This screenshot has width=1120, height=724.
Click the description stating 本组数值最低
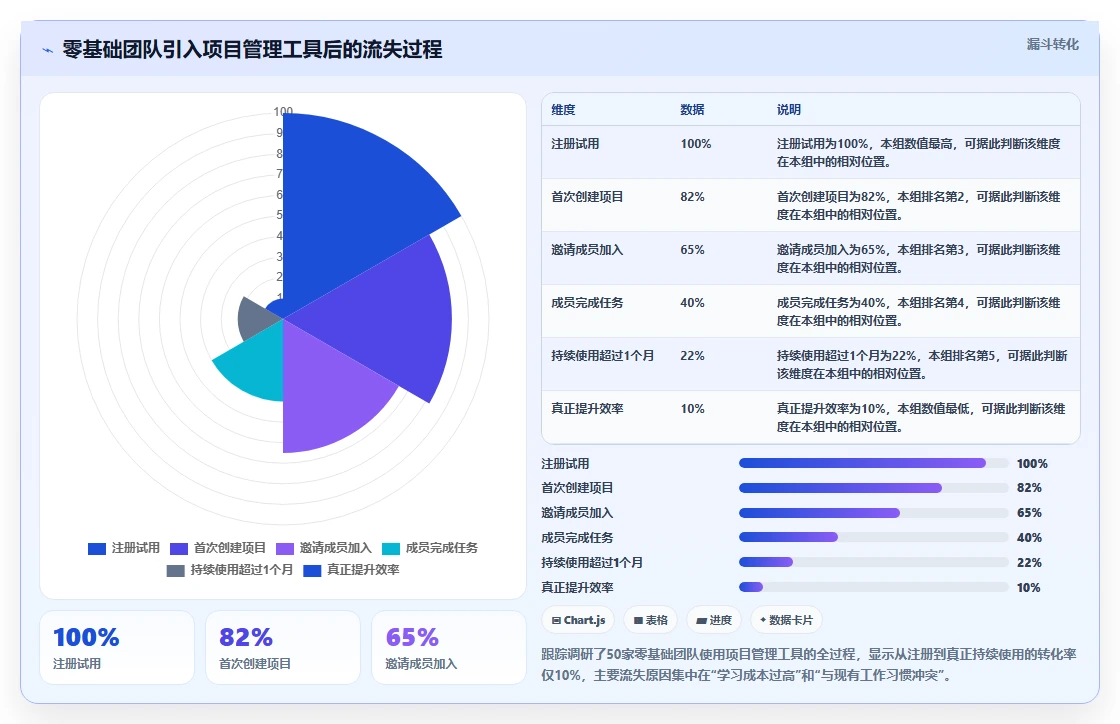pos(921,418)
